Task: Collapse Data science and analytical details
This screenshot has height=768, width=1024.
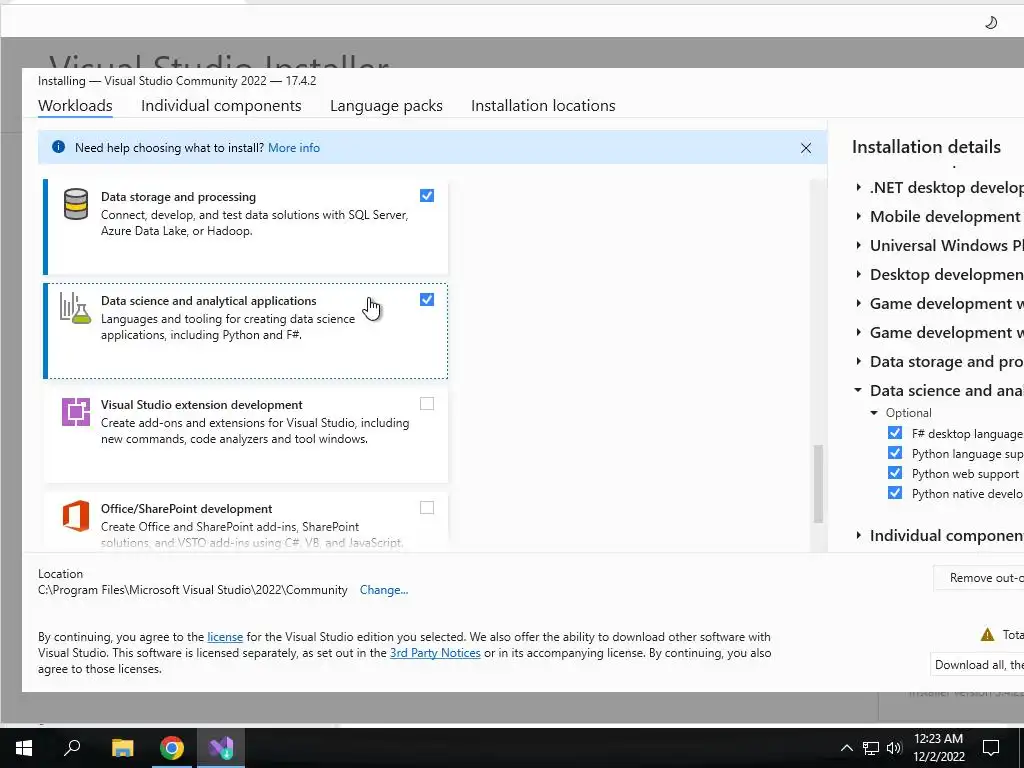Action: point(858,390)
